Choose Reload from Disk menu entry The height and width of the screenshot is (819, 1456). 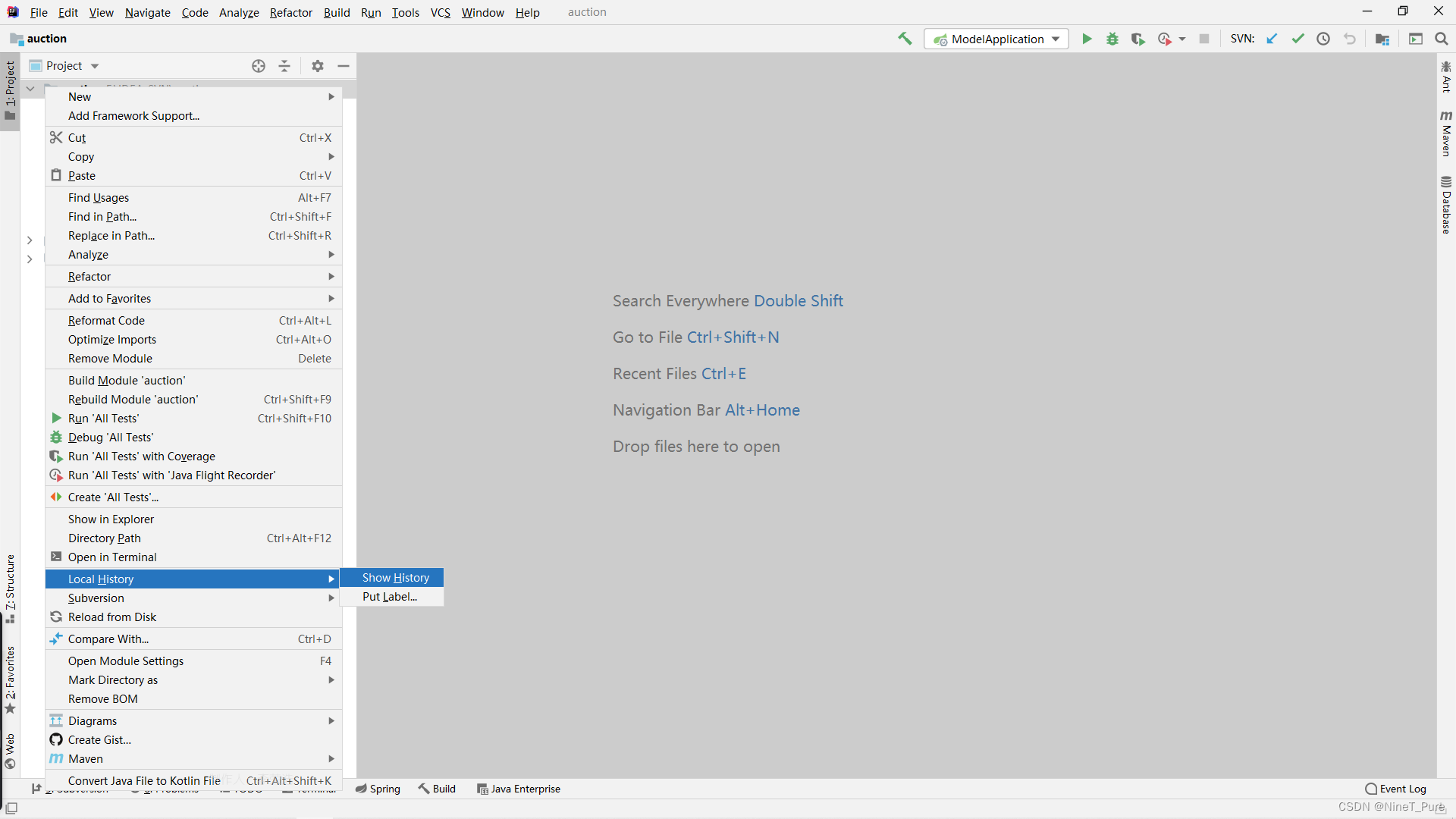(112, 617)
